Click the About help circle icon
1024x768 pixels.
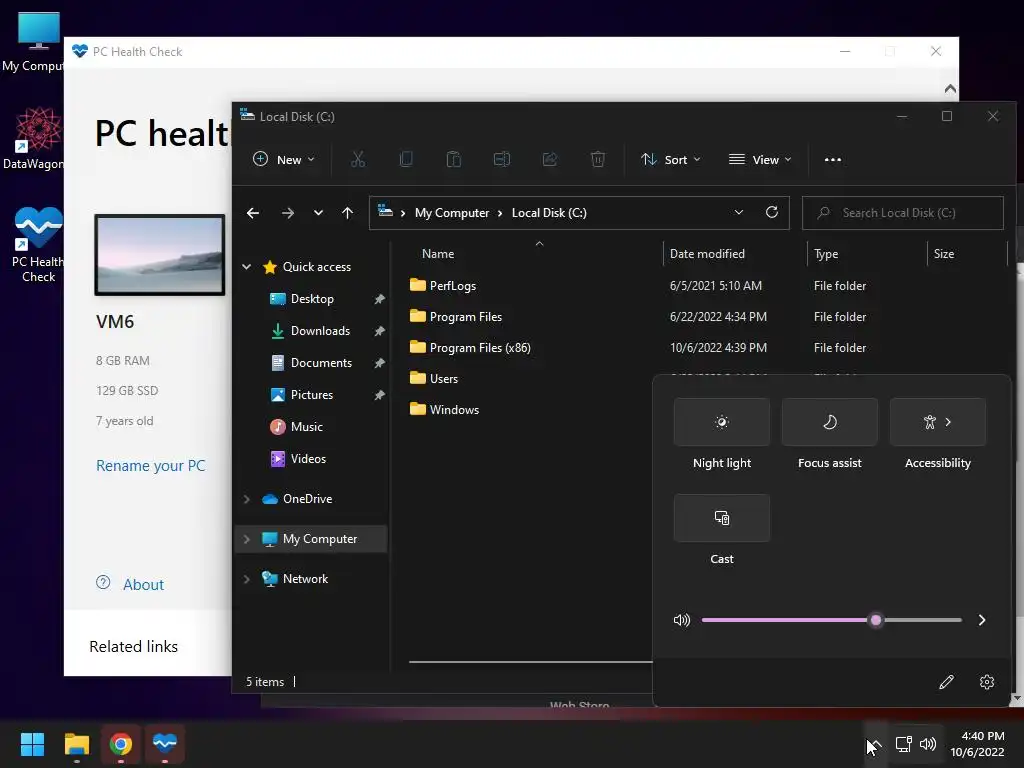tap(103, 583)
